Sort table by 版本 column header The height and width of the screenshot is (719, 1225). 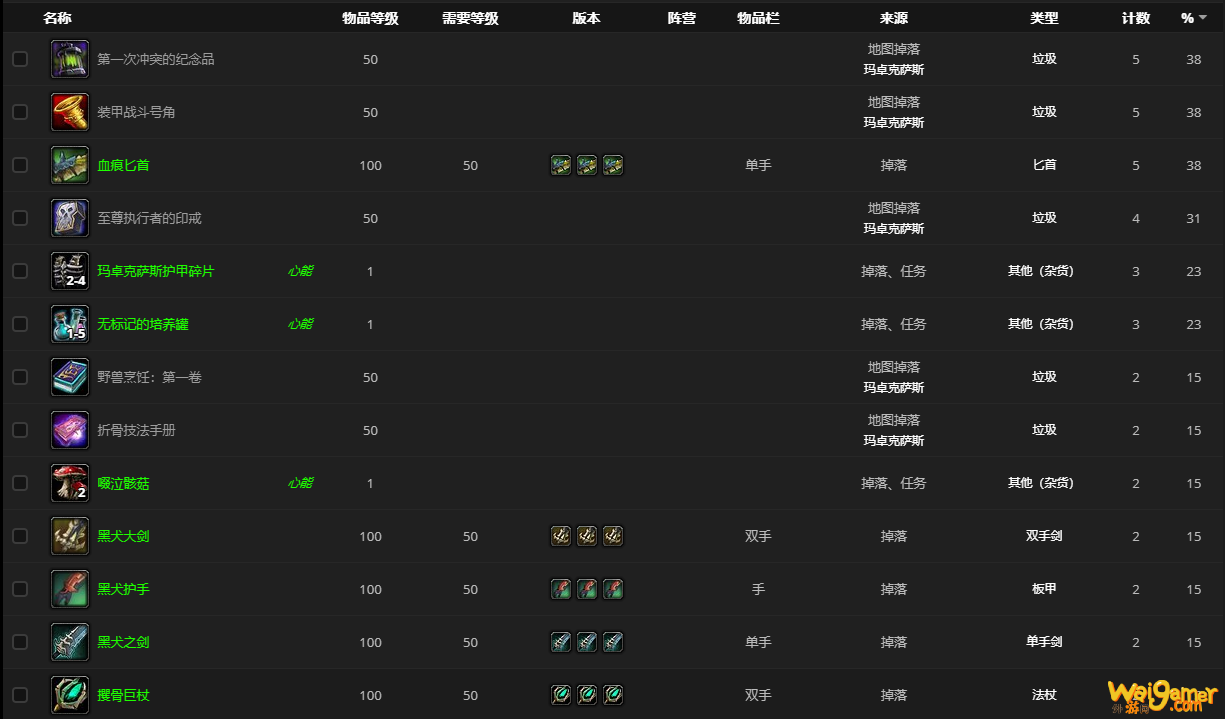click(x=587, y=18)
